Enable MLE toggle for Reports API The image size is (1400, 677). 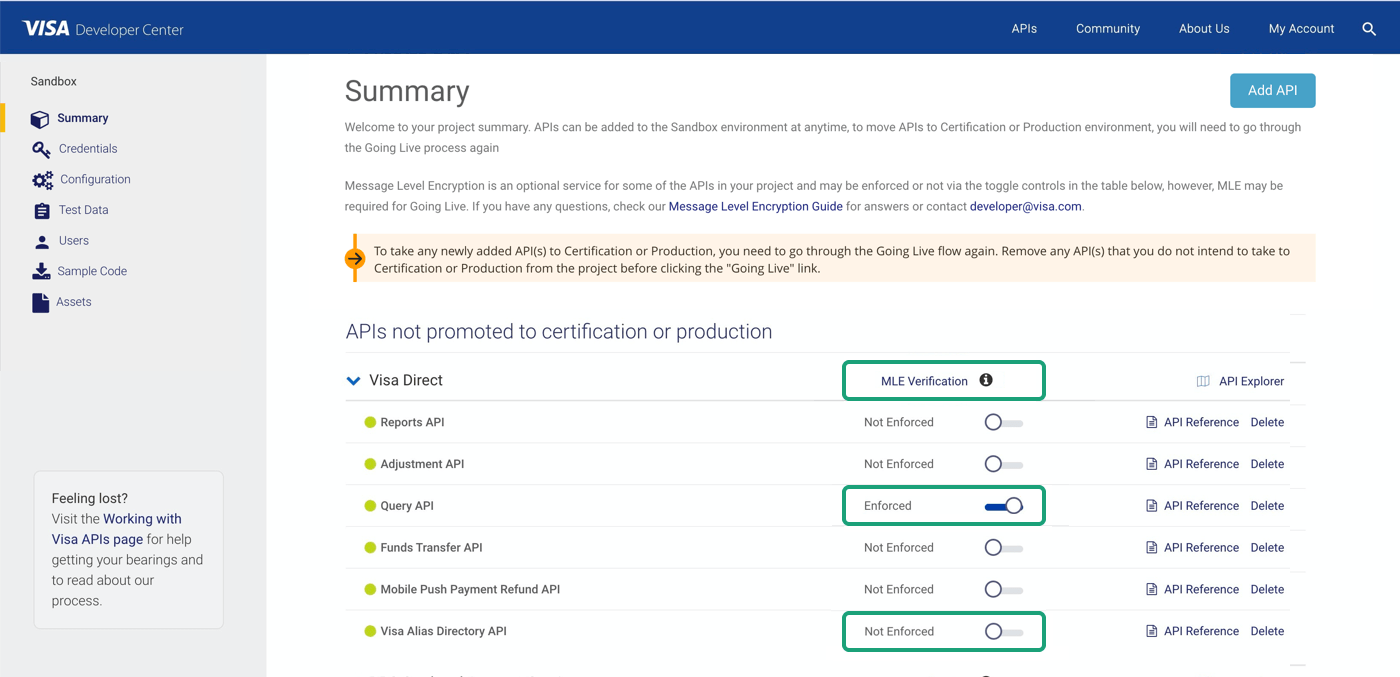tap(1003, 422)
